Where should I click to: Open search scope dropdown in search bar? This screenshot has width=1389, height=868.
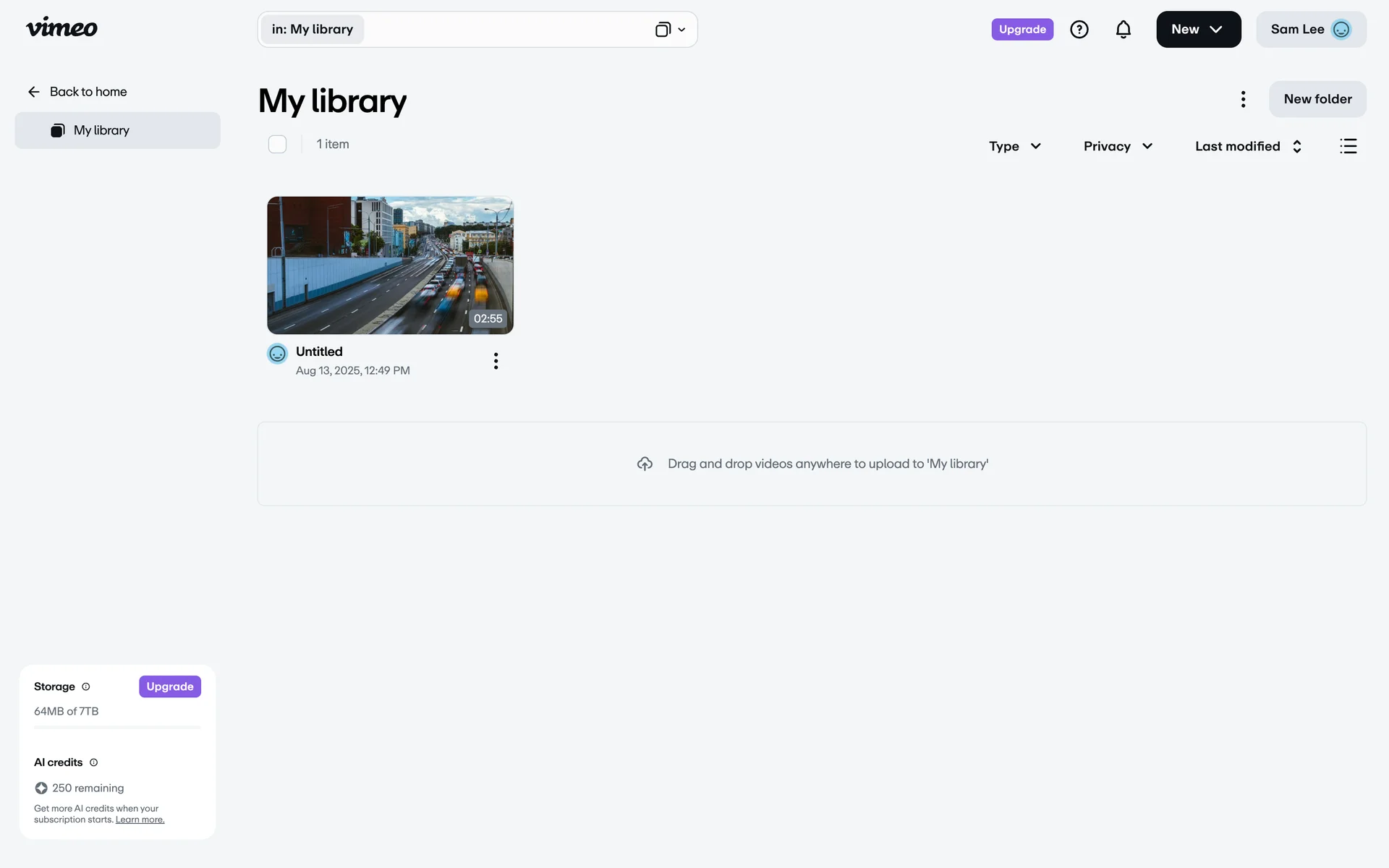(x=671, y=30)
